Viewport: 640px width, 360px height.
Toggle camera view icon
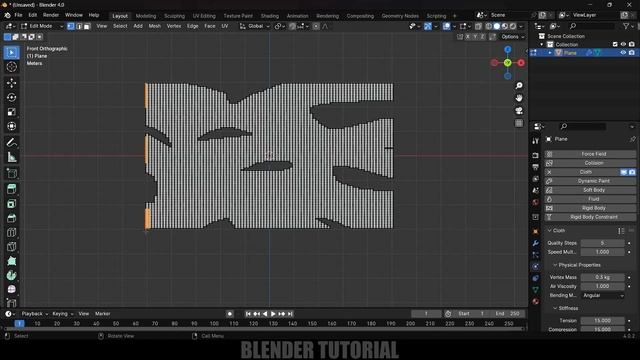(x=519, y=111)
